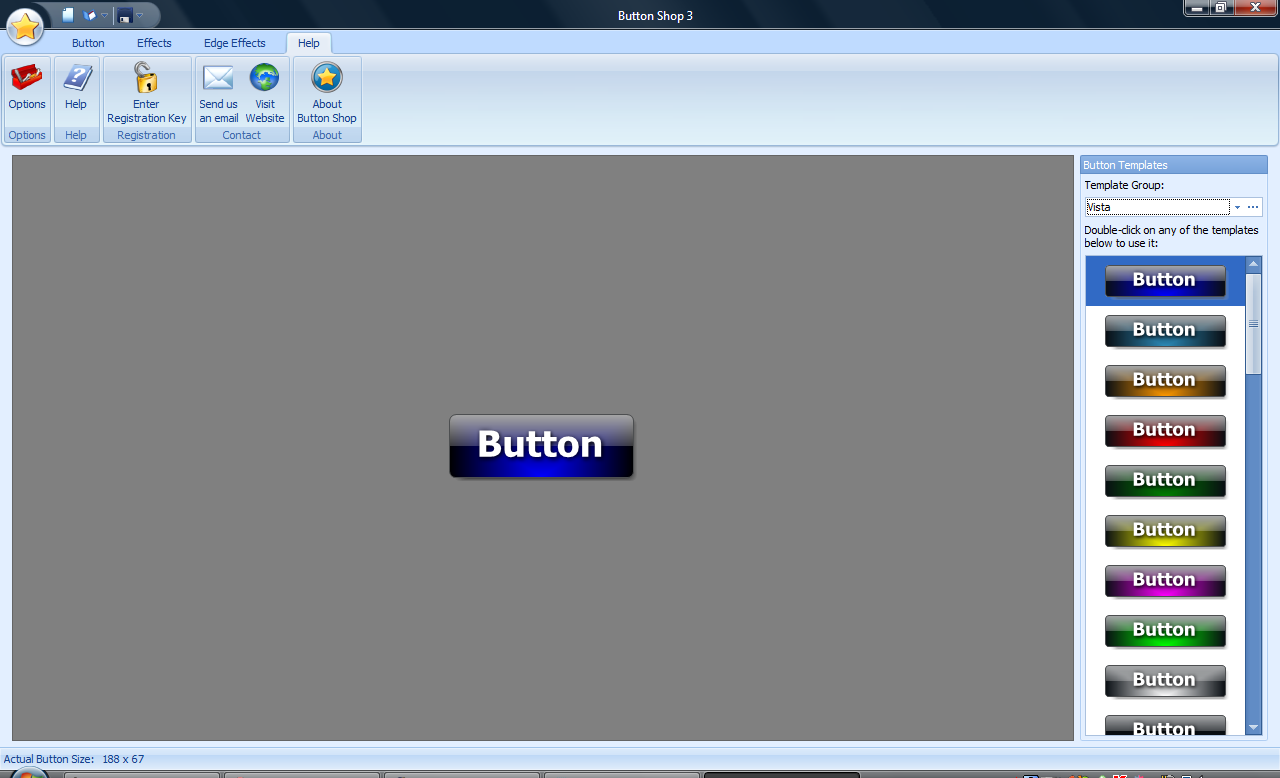The width and height of the screenshot is (1280, 778).
Task: Open the Edge Effects tab
Action: [235, 43]
